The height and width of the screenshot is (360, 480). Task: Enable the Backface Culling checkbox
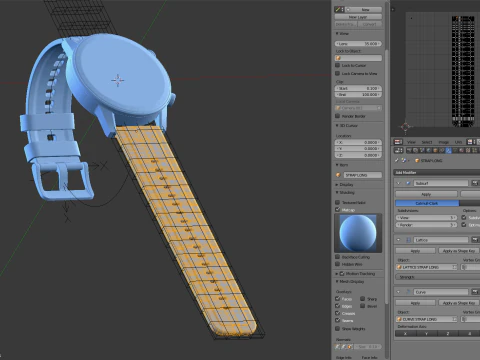[x=337, y=257]
